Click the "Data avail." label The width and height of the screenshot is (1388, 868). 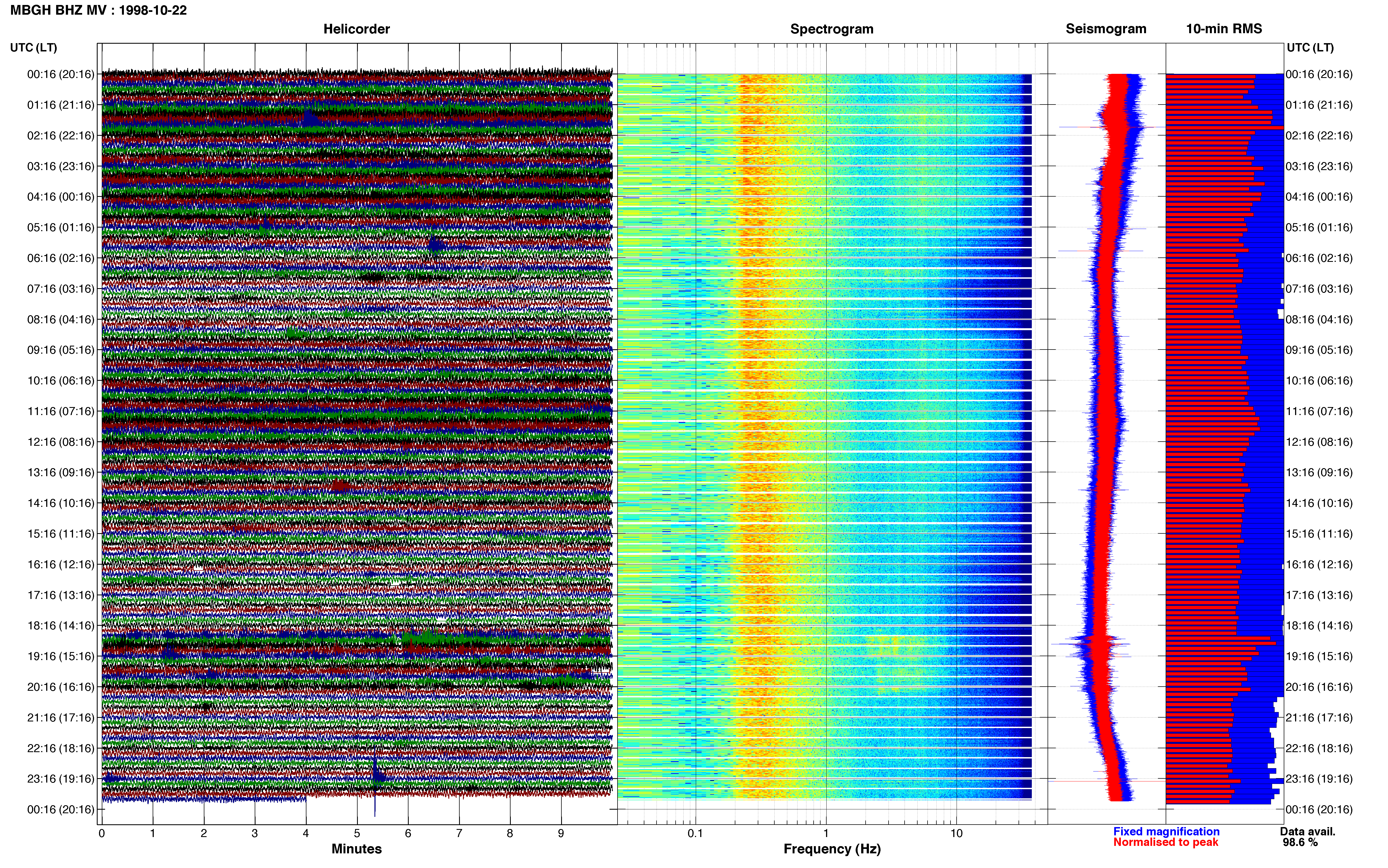(1308, 831)
